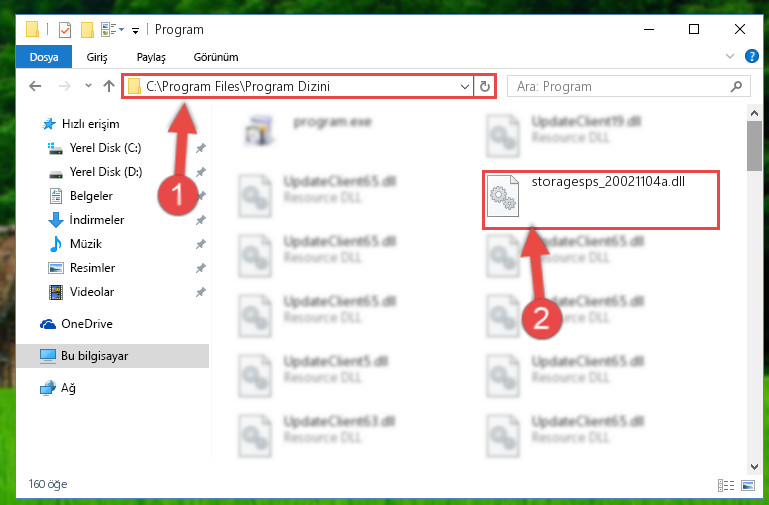The height and width of the screenshot is (505, 769).
Task: Switch to details view layout icon
Action: (x=726, y=485)
